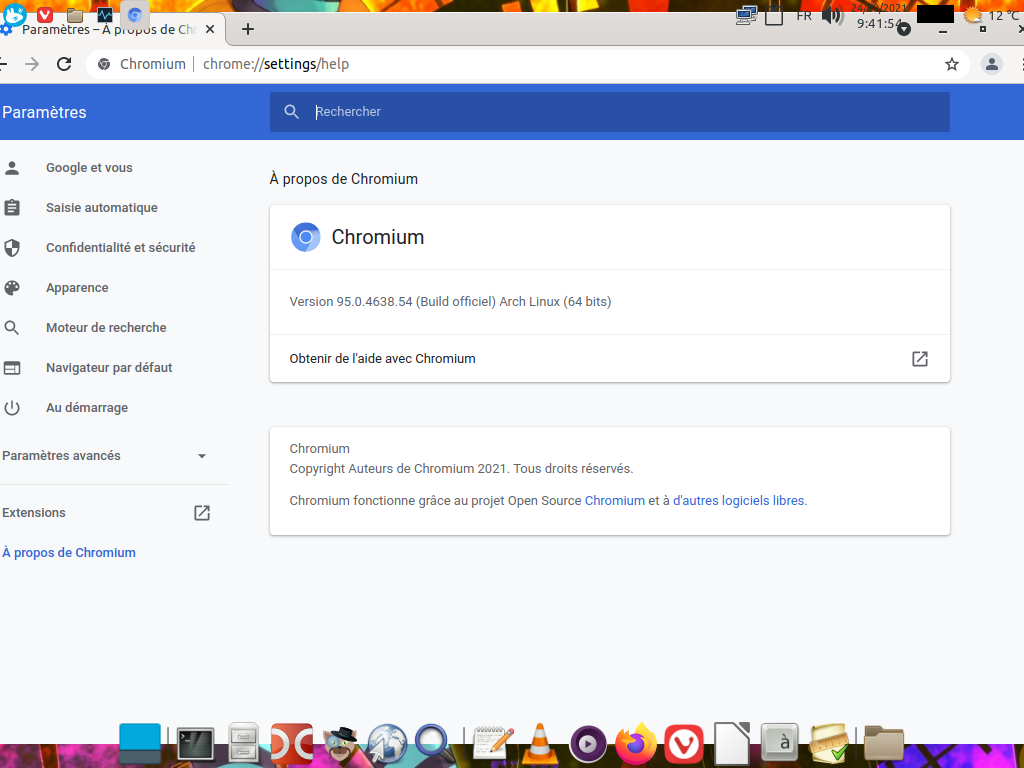Click external-link icon beside Obtenir de l'aide
This screenshot has height=768, width=1024.
tap(920, 359)
